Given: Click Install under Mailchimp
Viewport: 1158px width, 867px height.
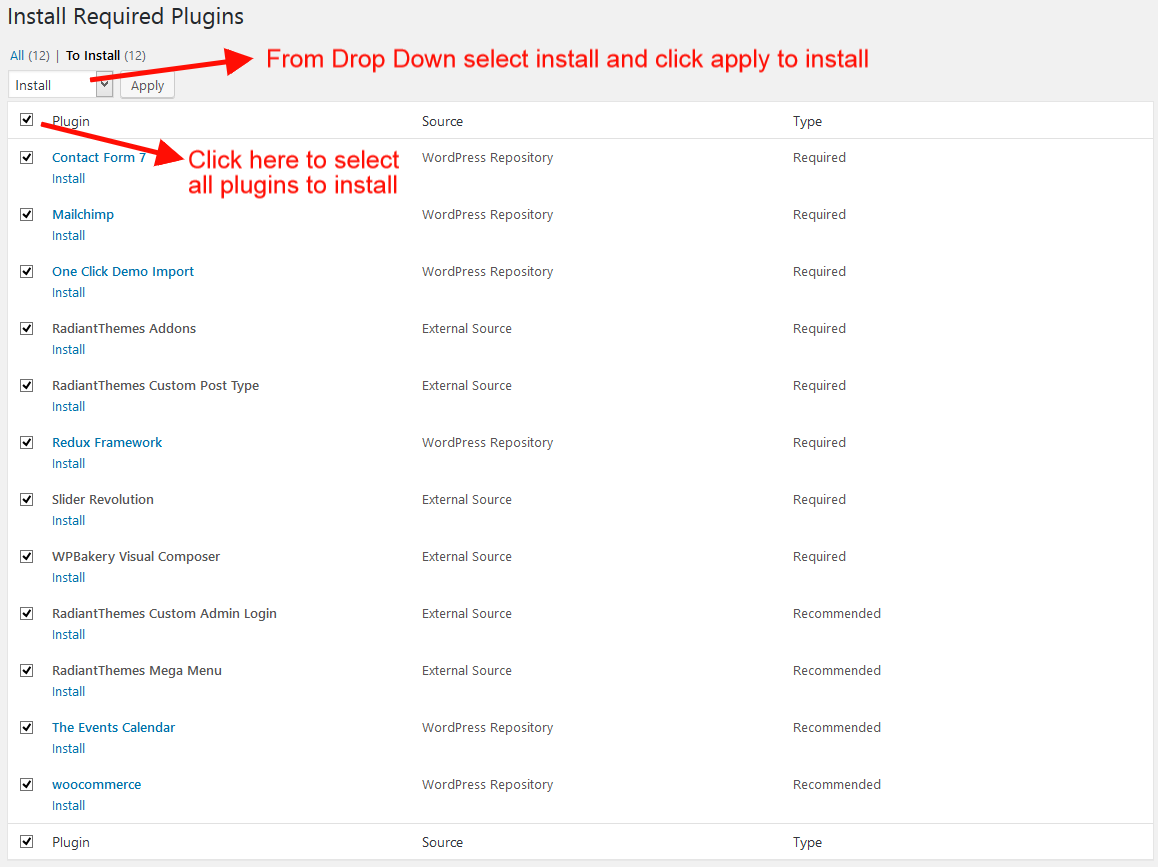Looking at the screenshot, I should click(69, 236).
